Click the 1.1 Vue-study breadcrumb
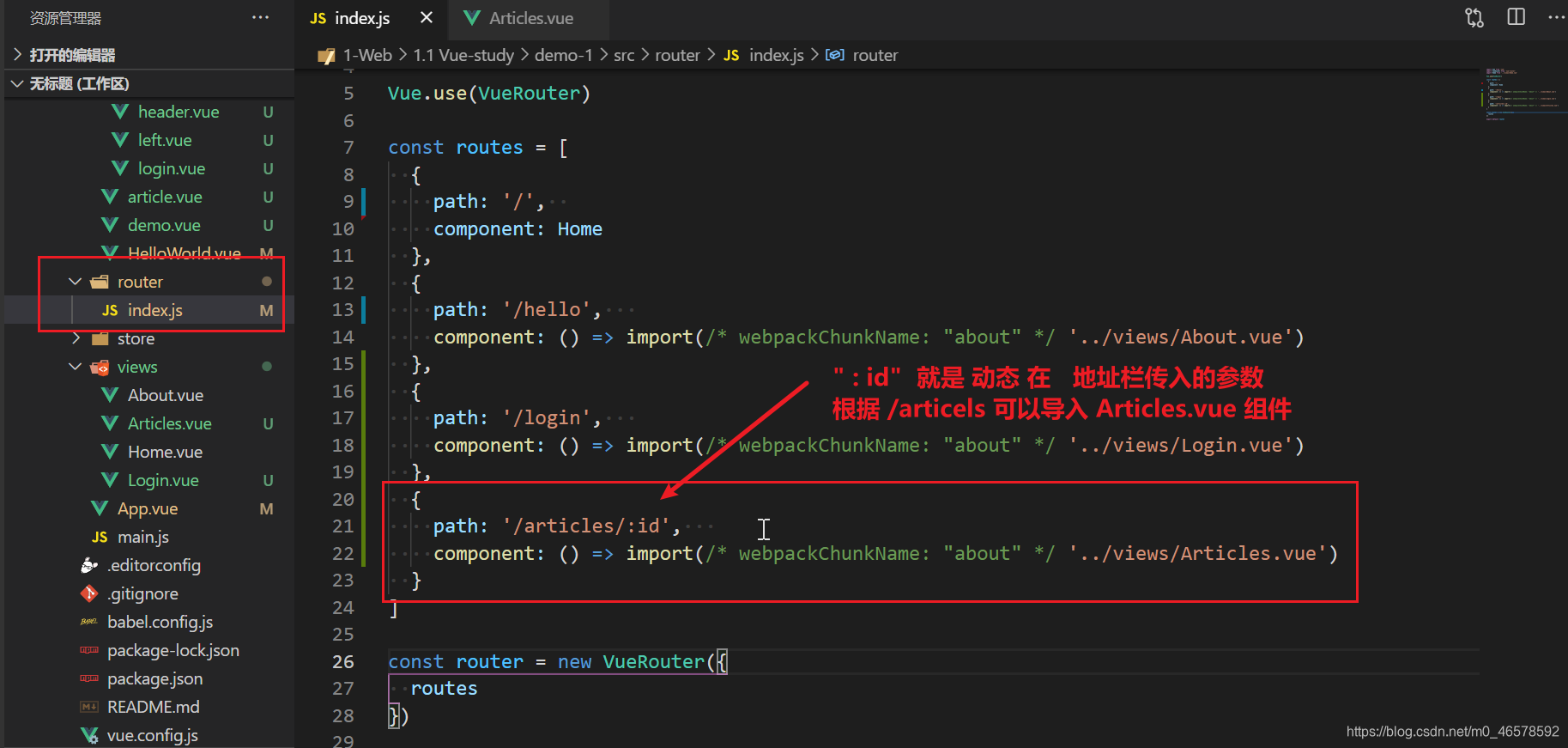 (x=463, y=55)
